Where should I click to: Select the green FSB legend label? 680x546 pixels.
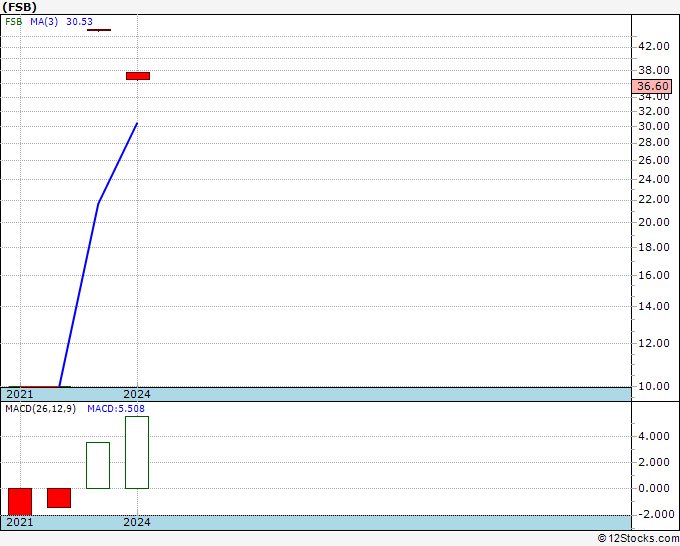tap(13, 22)
